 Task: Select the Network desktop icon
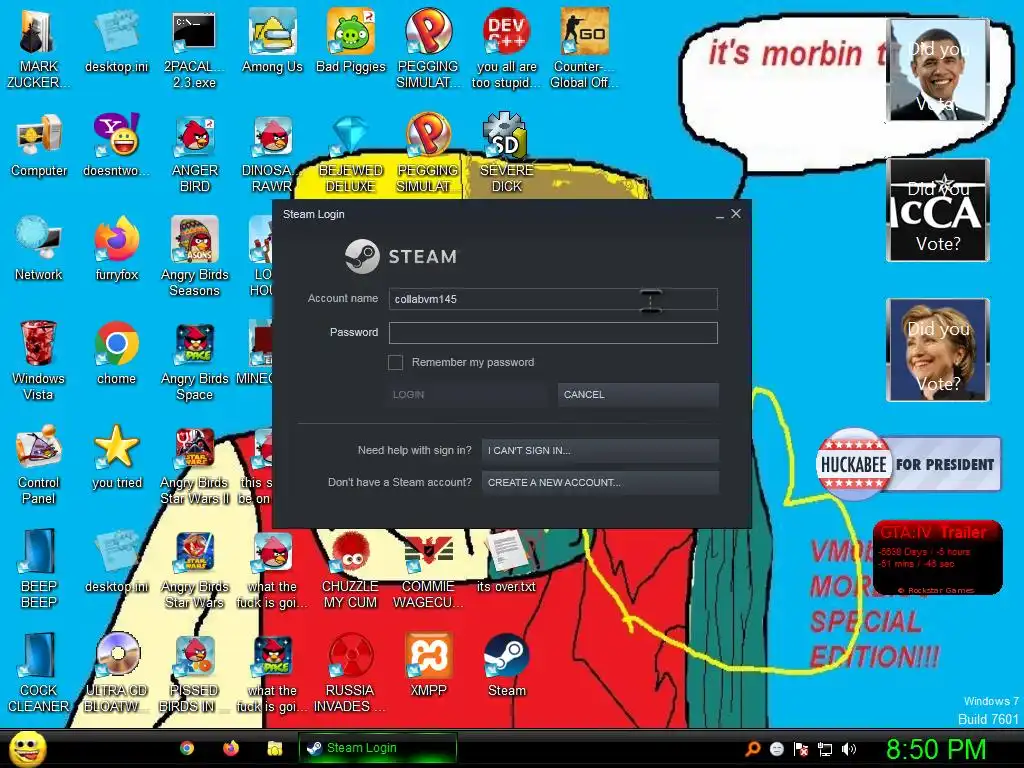(39, 249)
